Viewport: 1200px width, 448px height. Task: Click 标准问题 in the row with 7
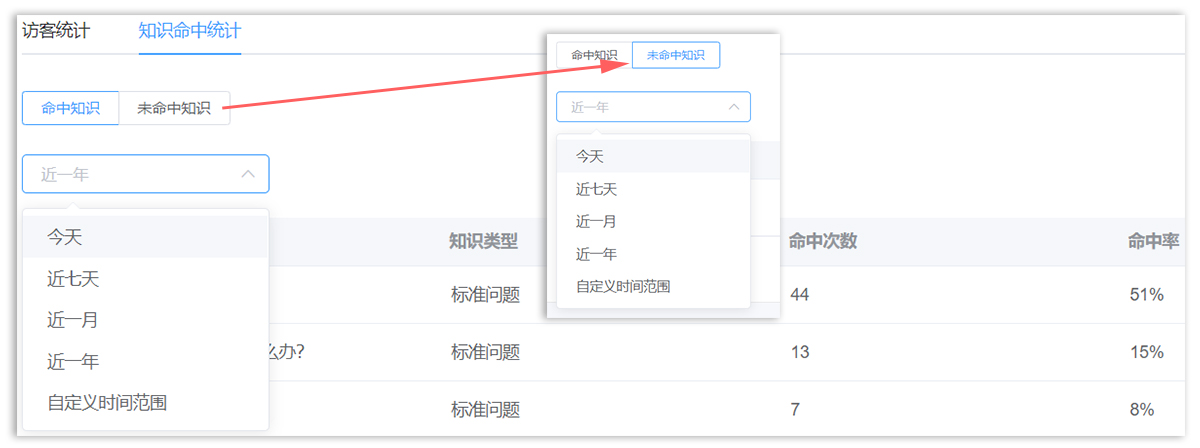tap(485, 410)
